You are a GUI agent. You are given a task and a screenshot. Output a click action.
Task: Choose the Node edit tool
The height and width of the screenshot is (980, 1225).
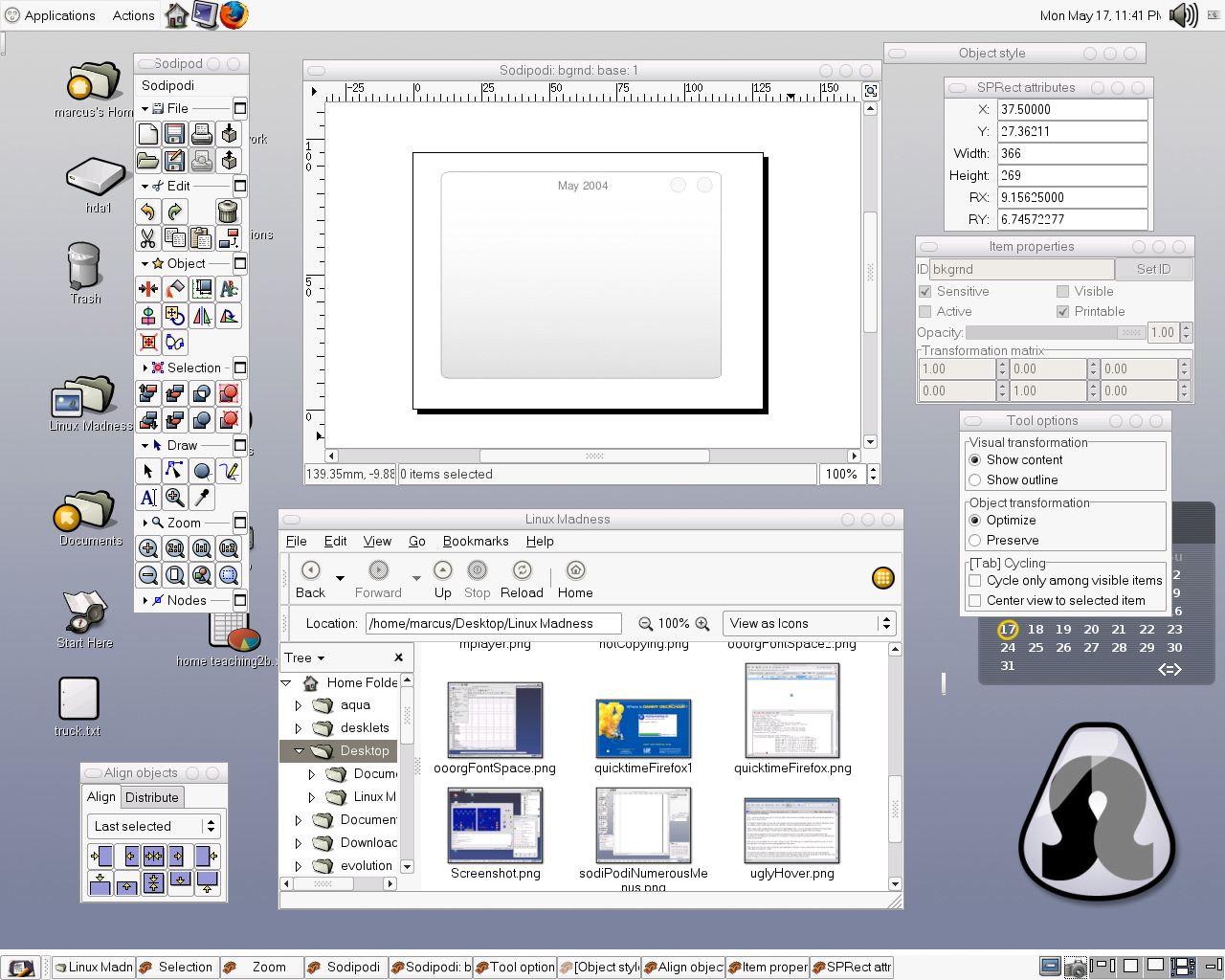pos(175,471)
